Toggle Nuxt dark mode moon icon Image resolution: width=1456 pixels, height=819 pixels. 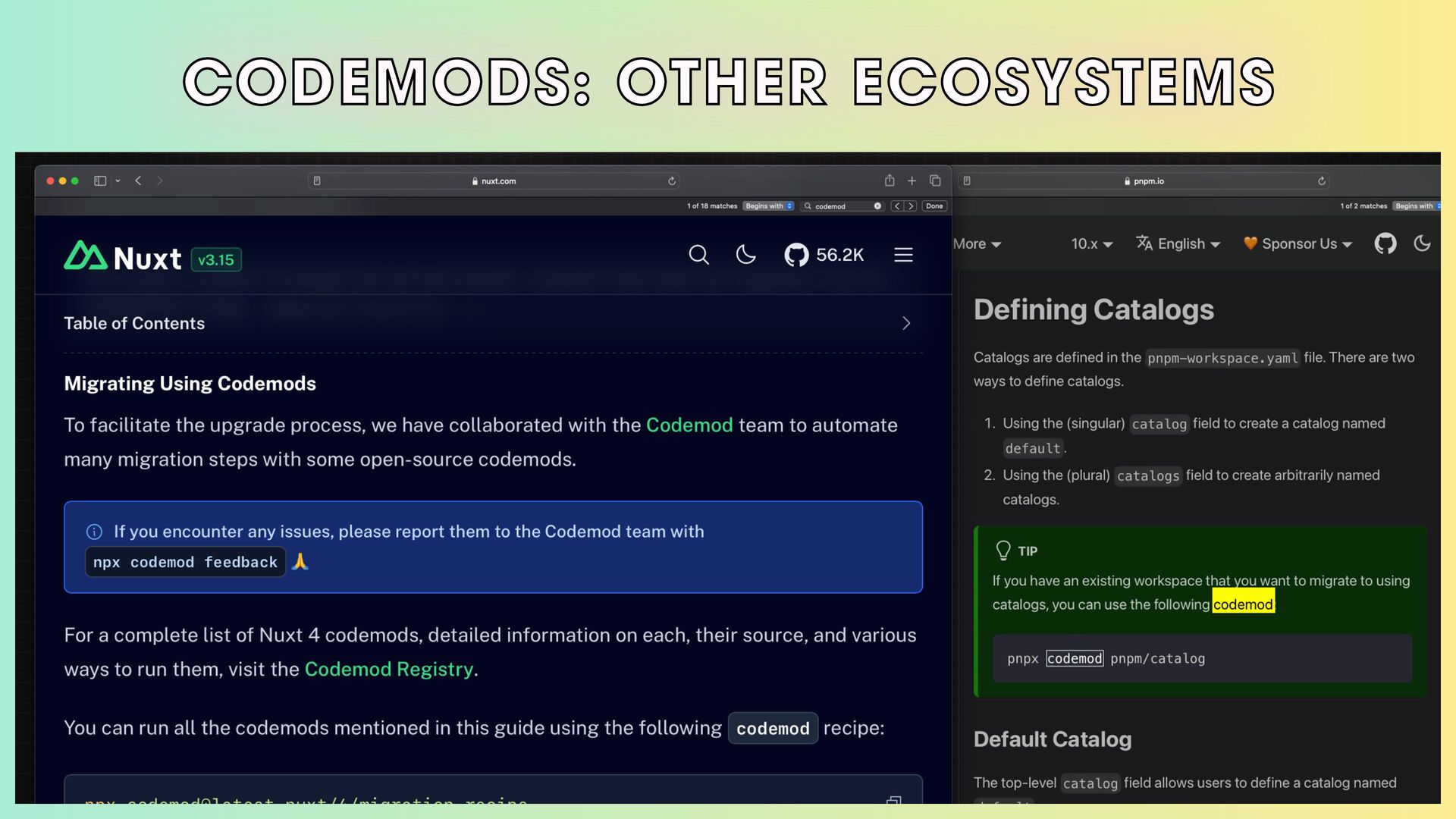(746, 255)
